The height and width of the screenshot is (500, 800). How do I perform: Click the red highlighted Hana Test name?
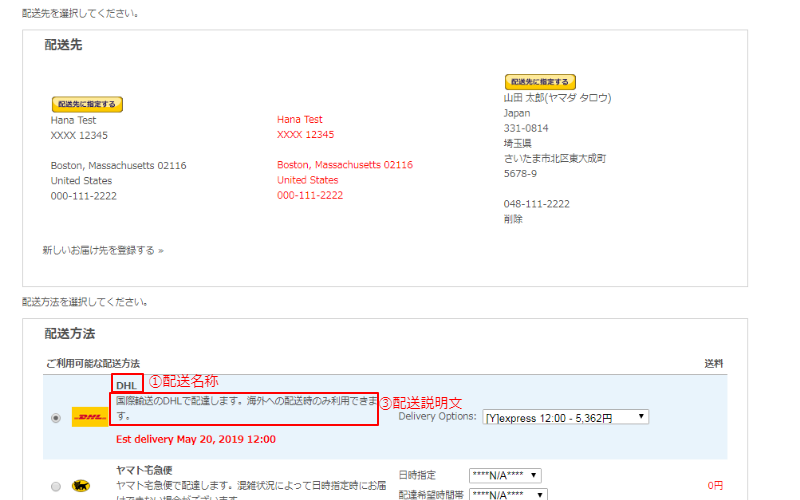coord(300,120)
